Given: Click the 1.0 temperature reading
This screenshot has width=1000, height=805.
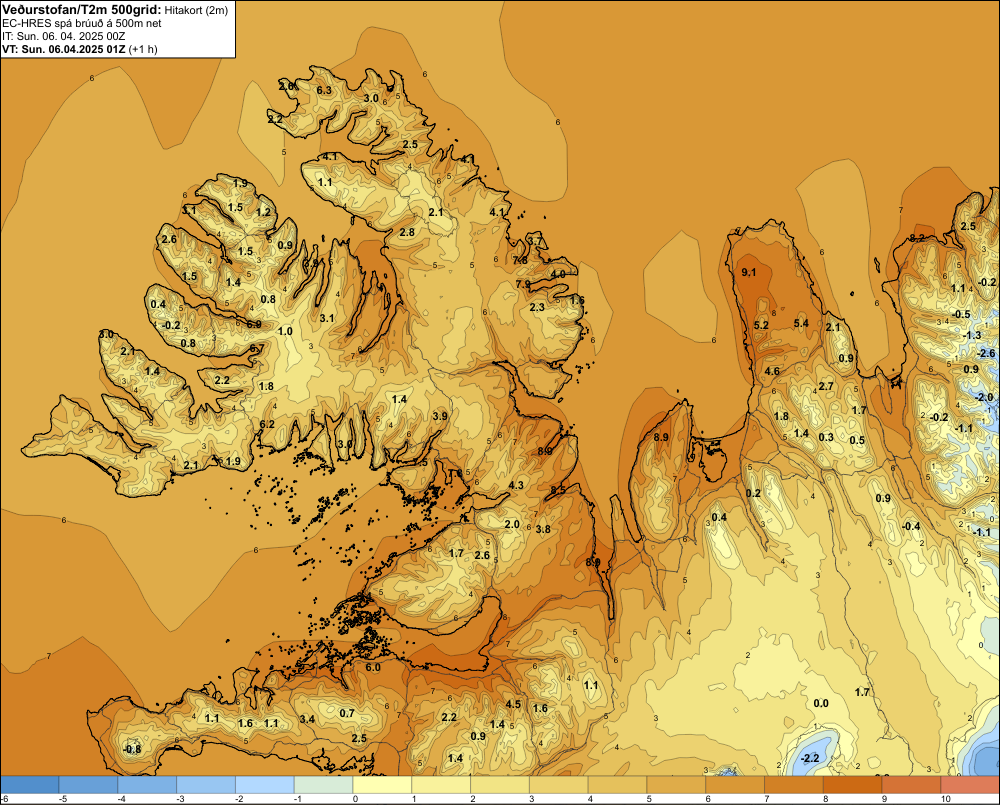Looking at the screenshot, I should pyautogui.click(x=285, y=331).
